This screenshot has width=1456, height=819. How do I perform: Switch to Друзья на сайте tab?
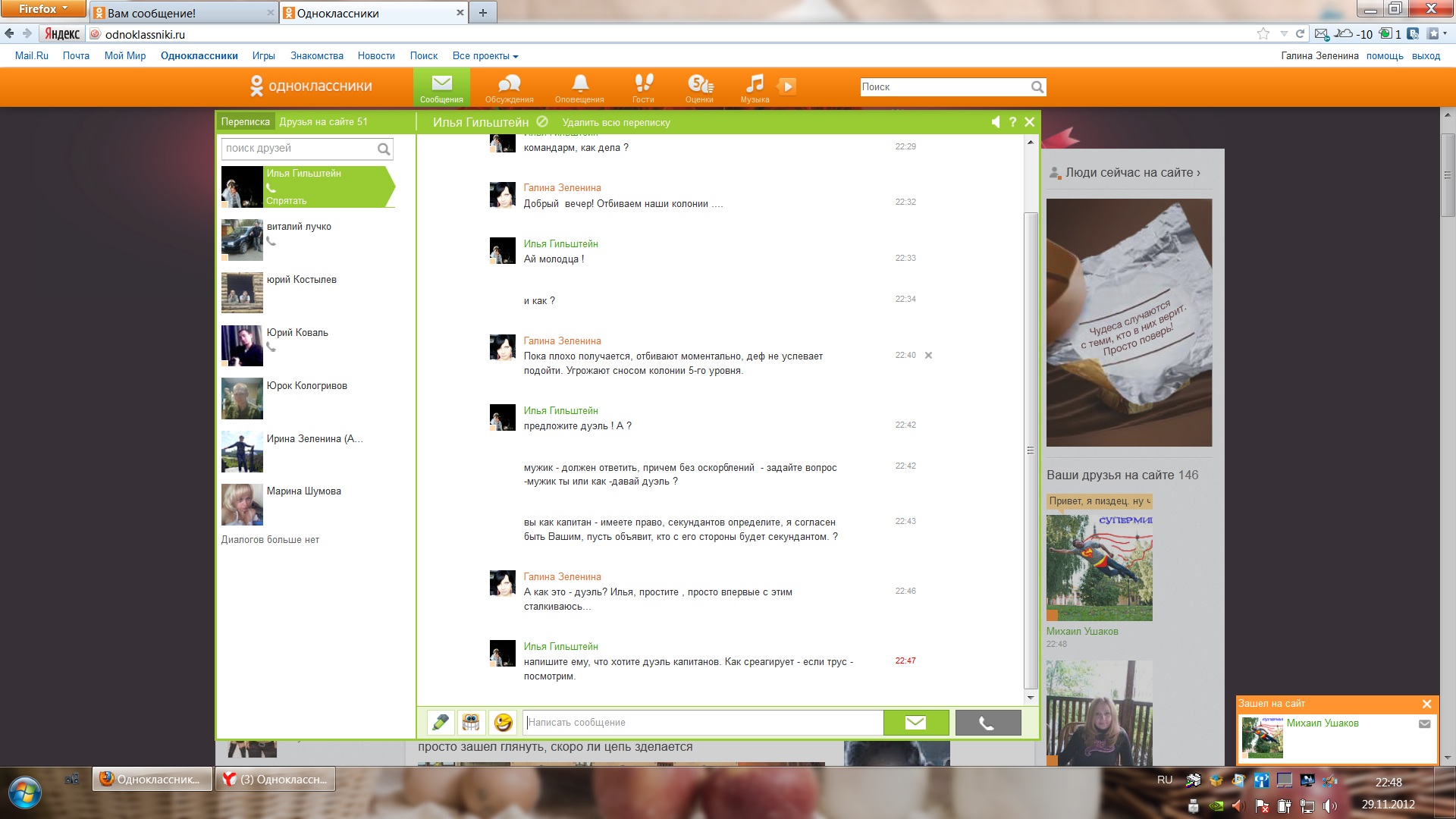323,122
